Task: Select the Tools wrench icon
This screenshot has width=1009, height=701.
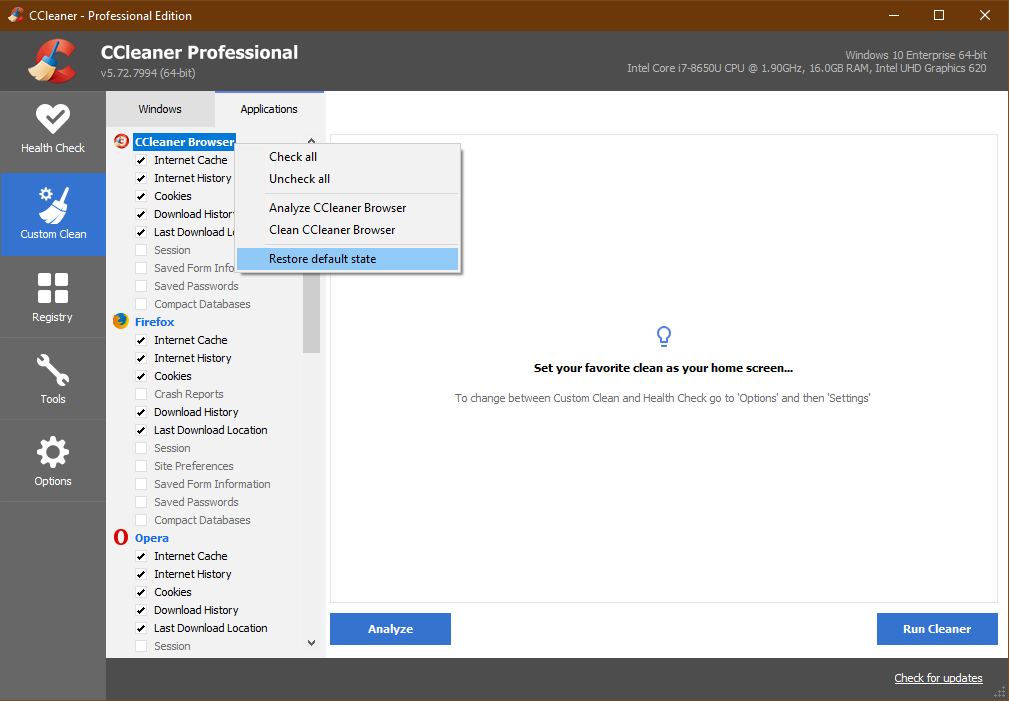Action: pos(52,368)
